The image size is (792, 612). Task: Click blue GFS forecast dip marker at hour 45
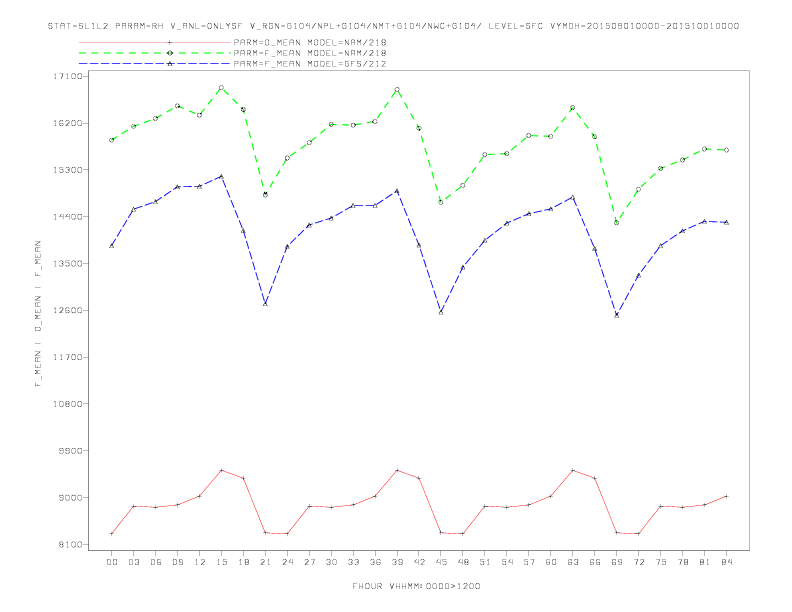click(x=441, y=313)
